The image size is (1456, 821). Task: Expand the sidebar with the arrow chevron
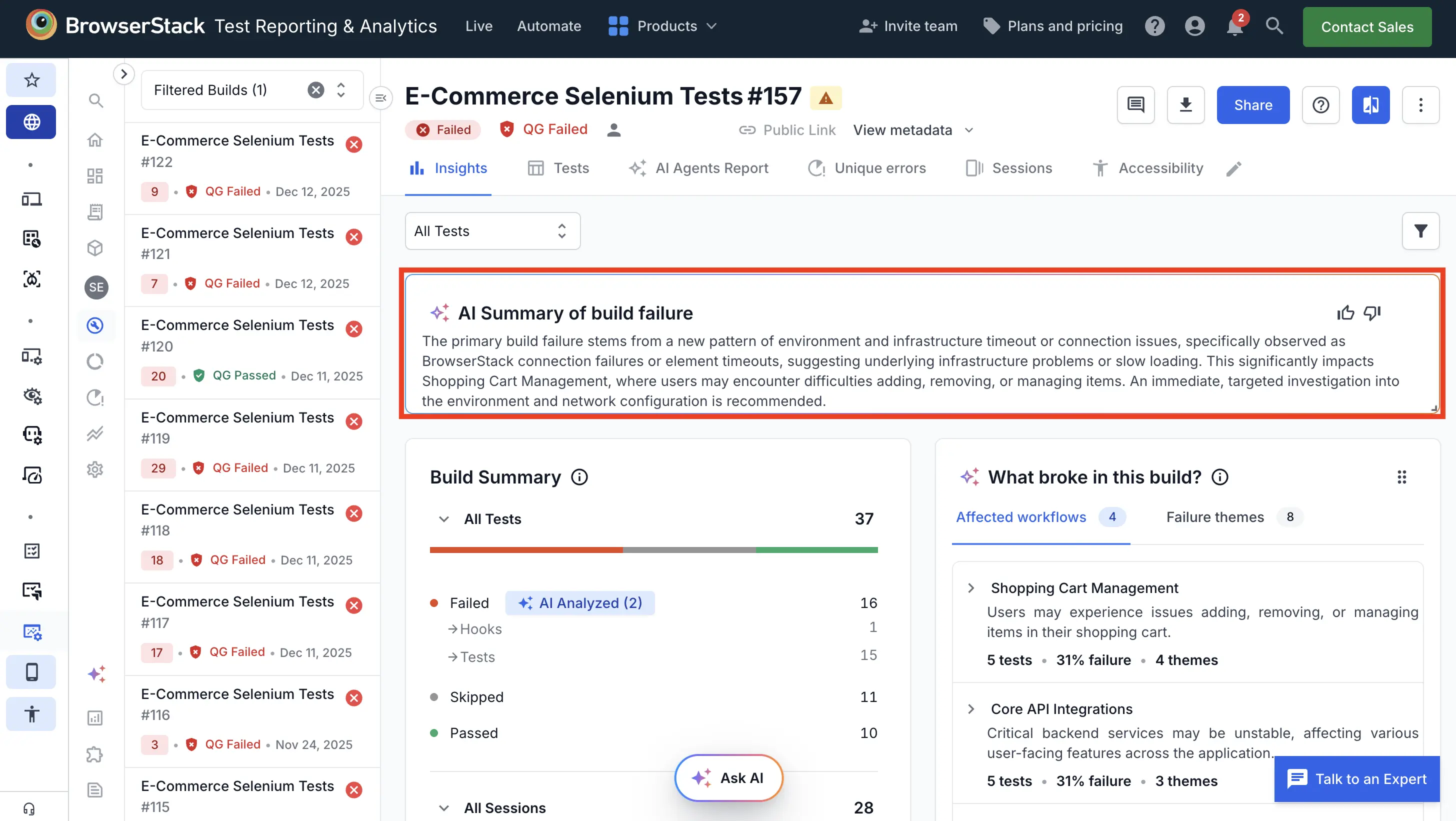point(124,74)
